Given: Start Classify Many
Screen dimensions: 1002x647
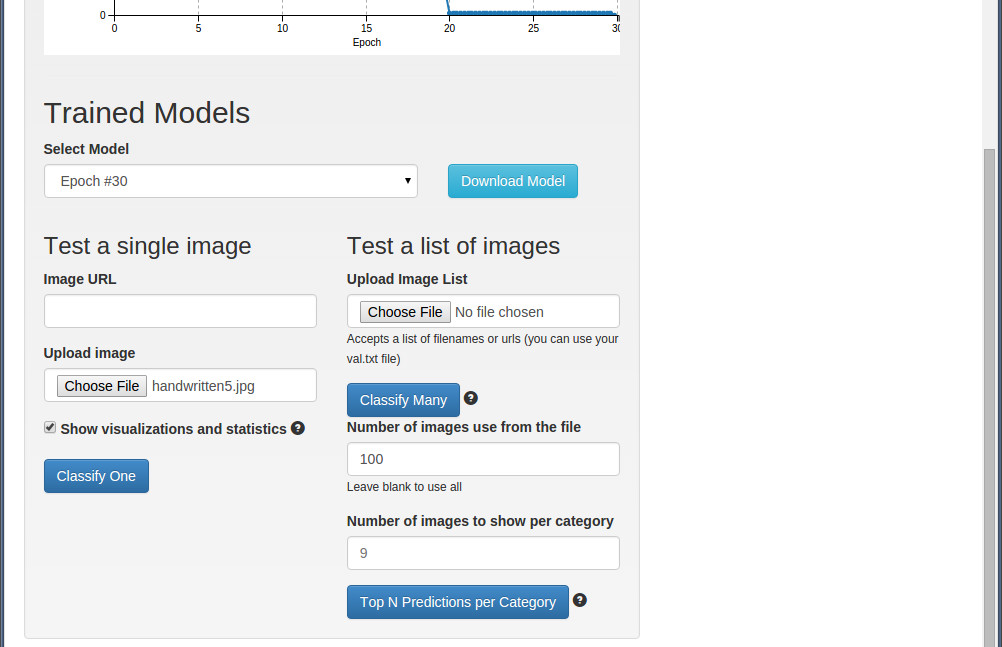Looking at the screenshot, I should click(403, 400).
